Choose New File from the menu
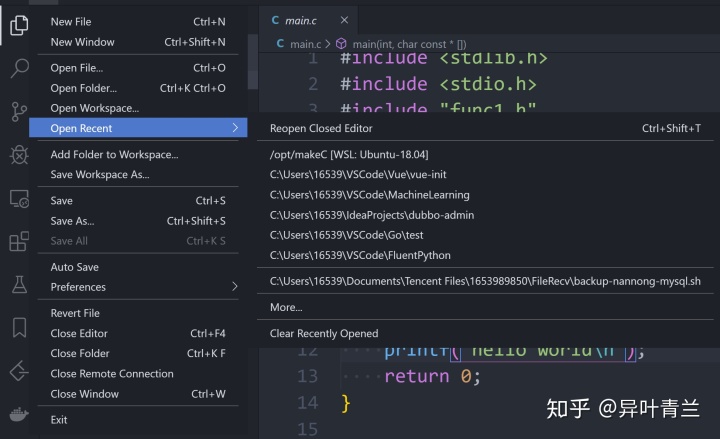The height and width of the screenshot is (439, 720). [x=138, y=22]
